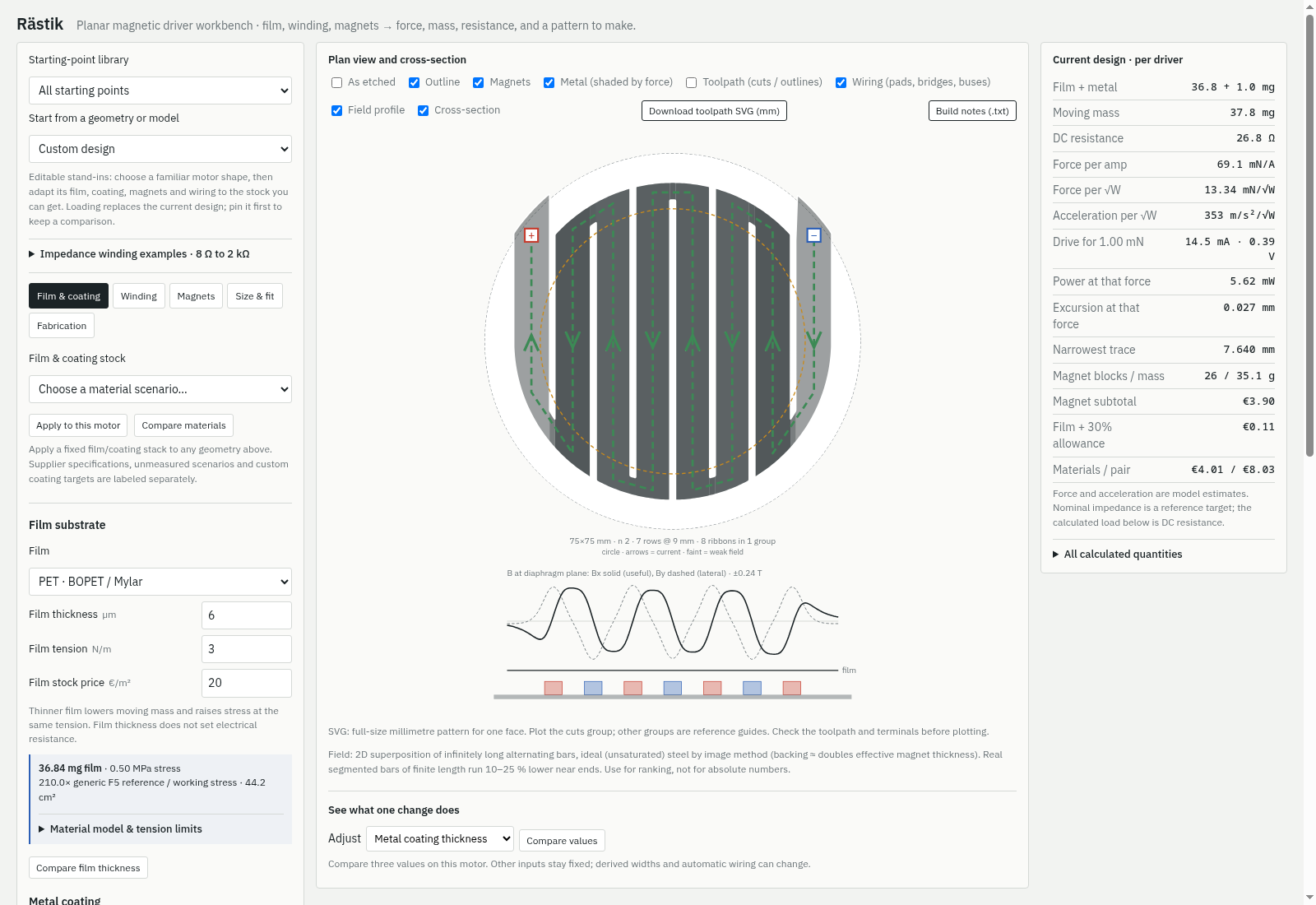Open Choose a material scenario dropdown

click(x=160, y=389)
